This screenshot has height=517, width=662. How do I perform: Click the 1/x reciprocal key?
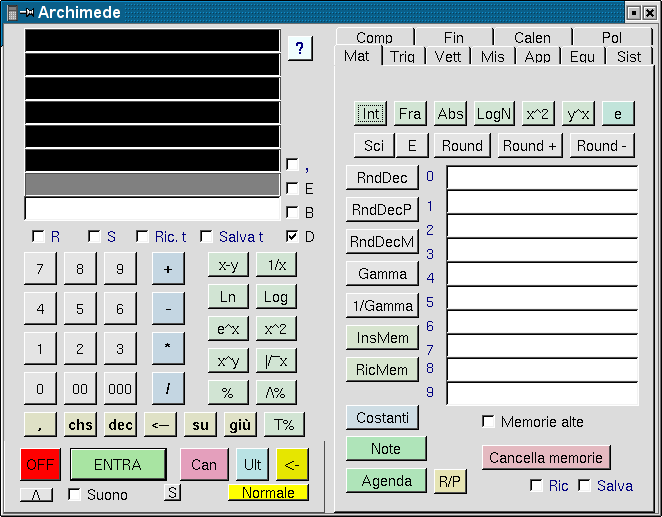click(x=276, y=265)
